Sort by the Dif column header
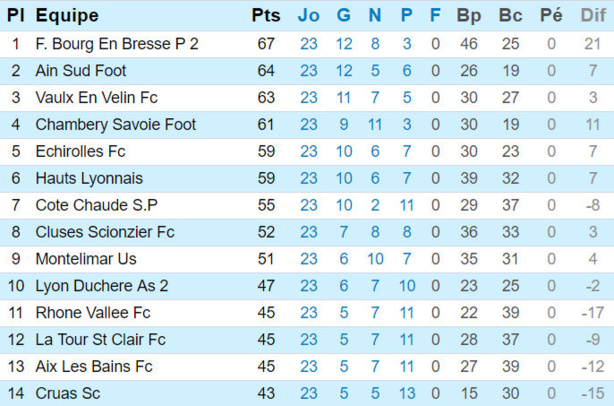The image size is (614, 406). pyautogui.click(x=593, y=16)
